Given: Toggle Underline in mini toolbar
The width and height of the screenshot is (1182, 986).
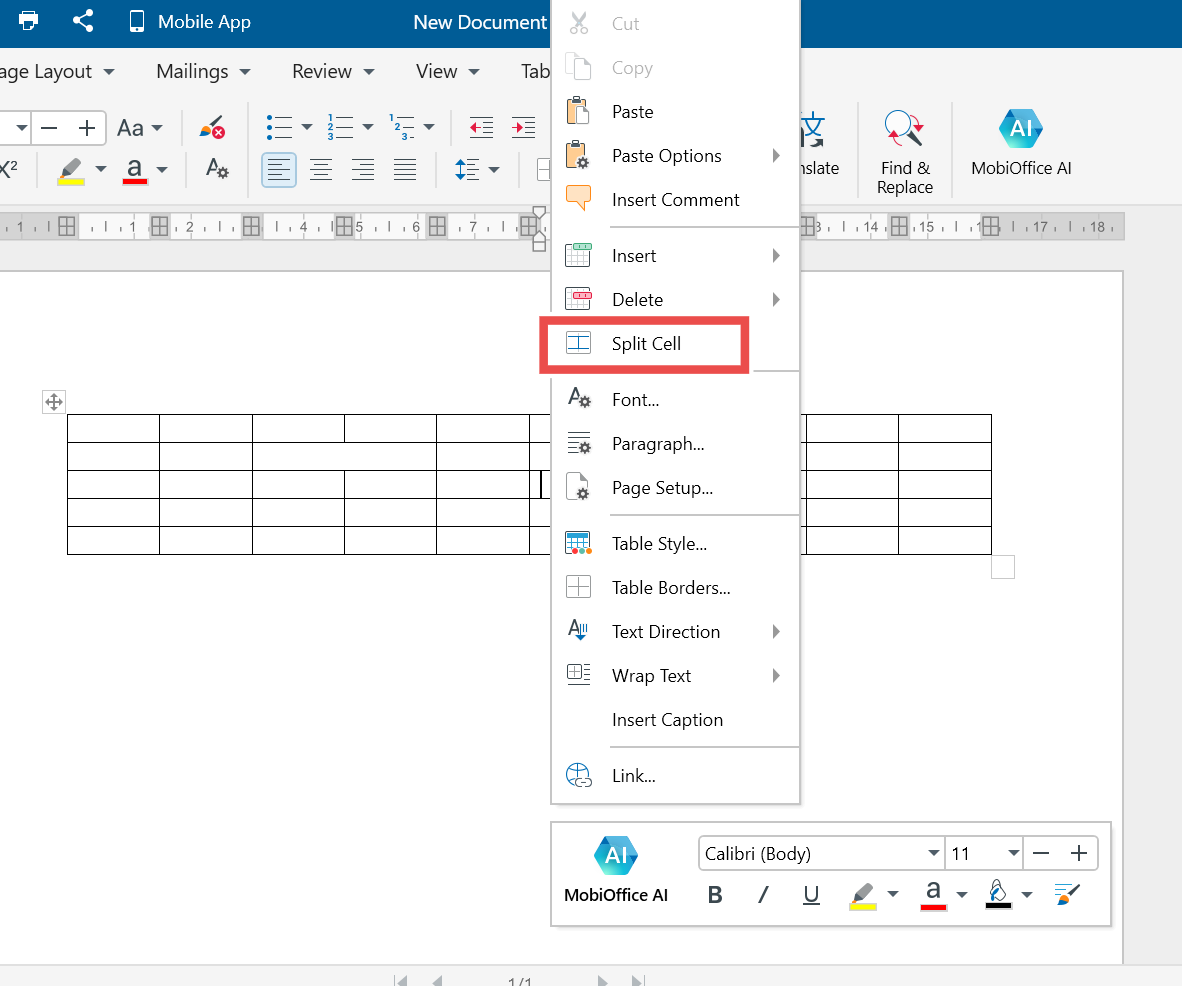Looking at the screenshot, I should [811, 895].
